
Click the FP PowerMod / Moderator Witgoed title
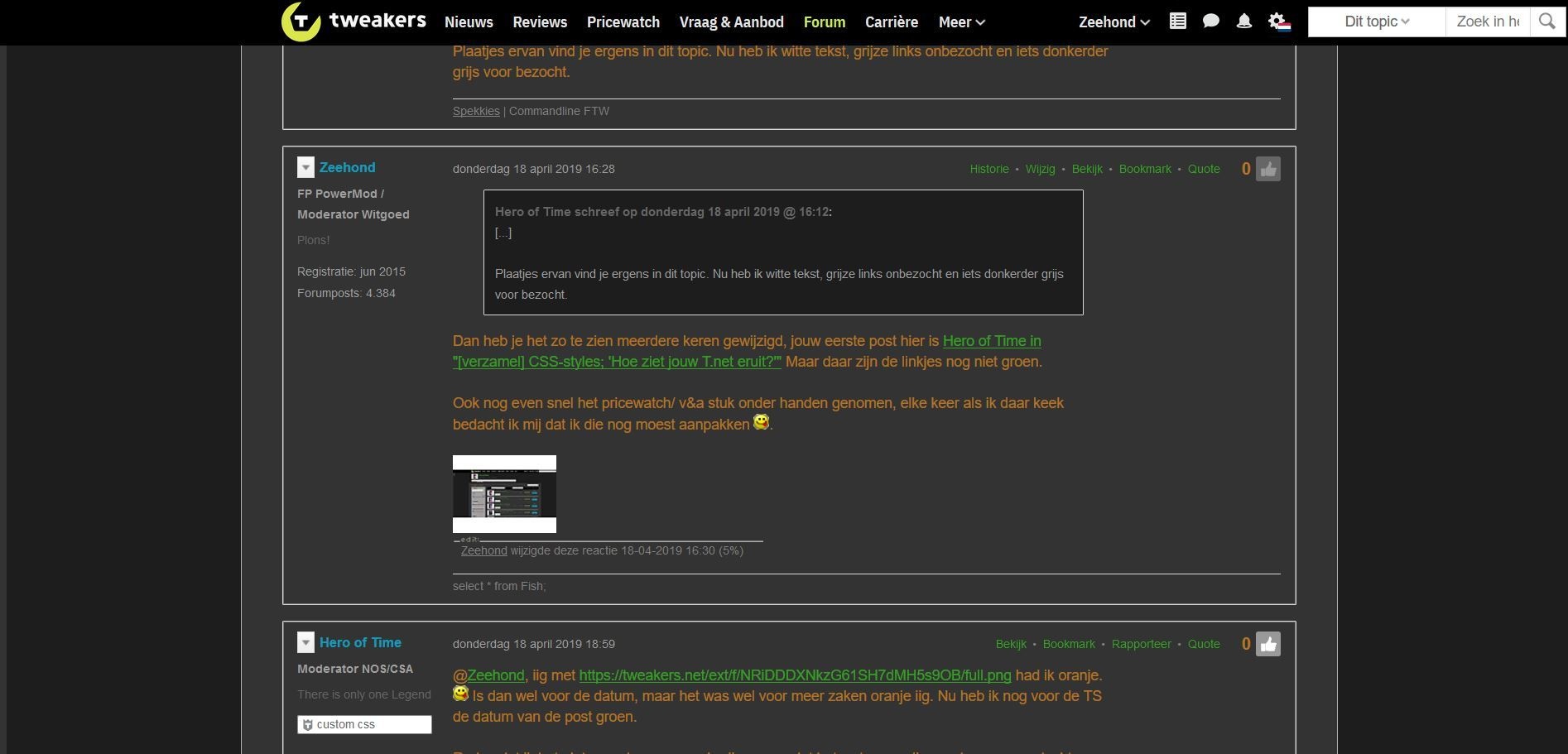354,204
